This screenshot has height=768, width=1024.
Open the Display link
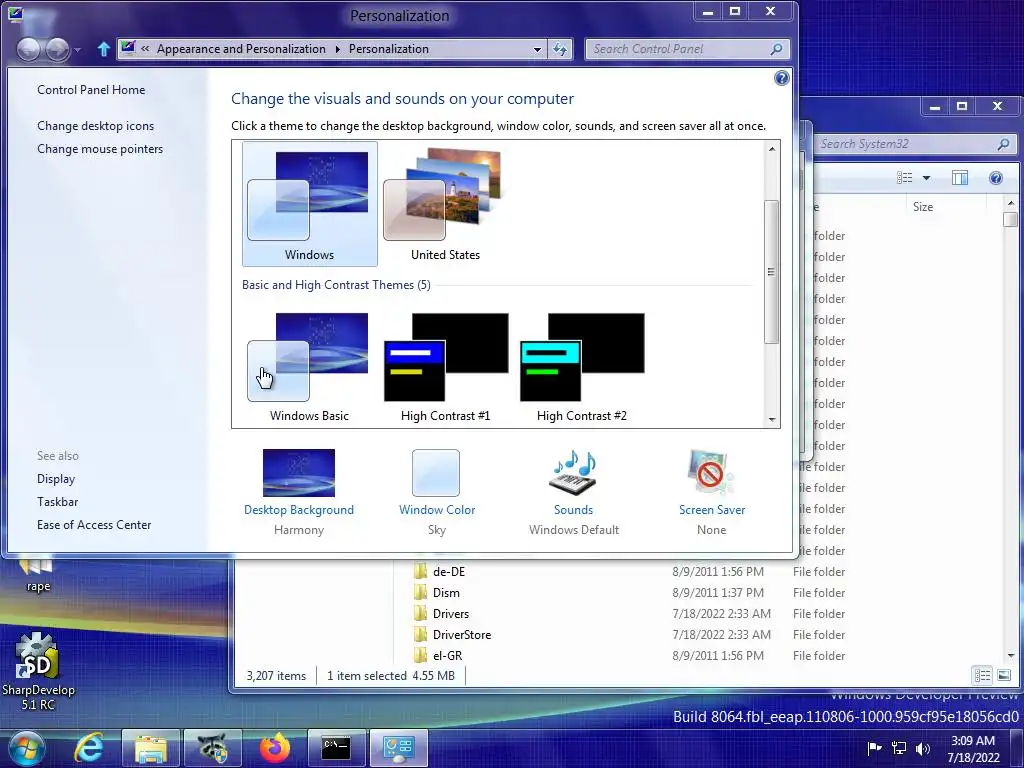tap(56, 479)
